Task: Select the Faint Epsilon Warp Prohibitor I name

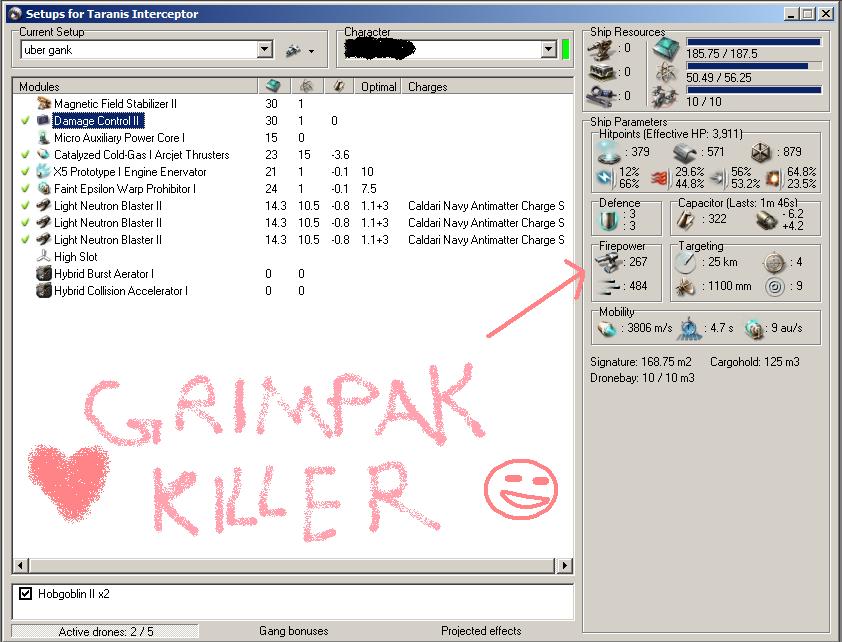Action: 125,189
